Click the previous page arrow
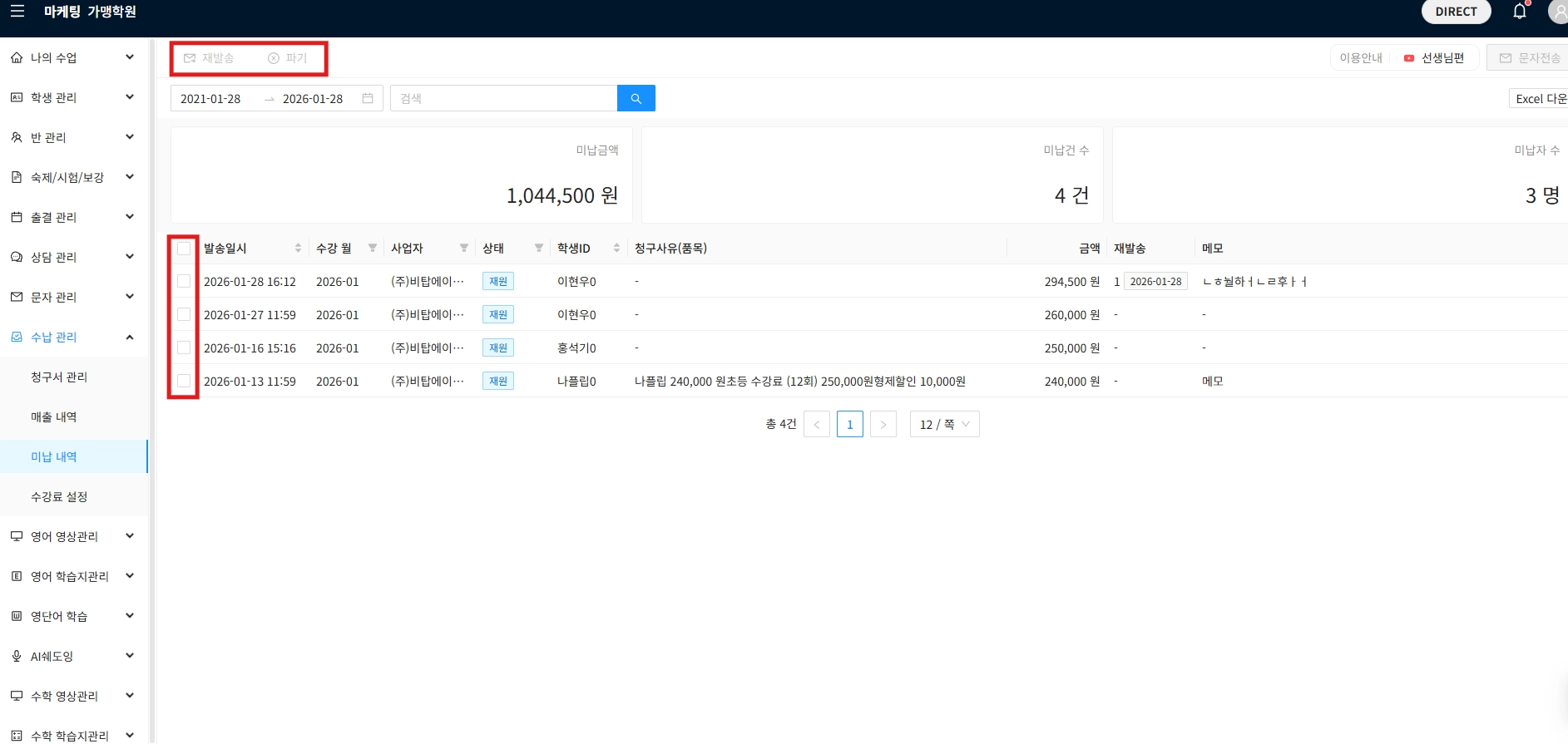 816,424
